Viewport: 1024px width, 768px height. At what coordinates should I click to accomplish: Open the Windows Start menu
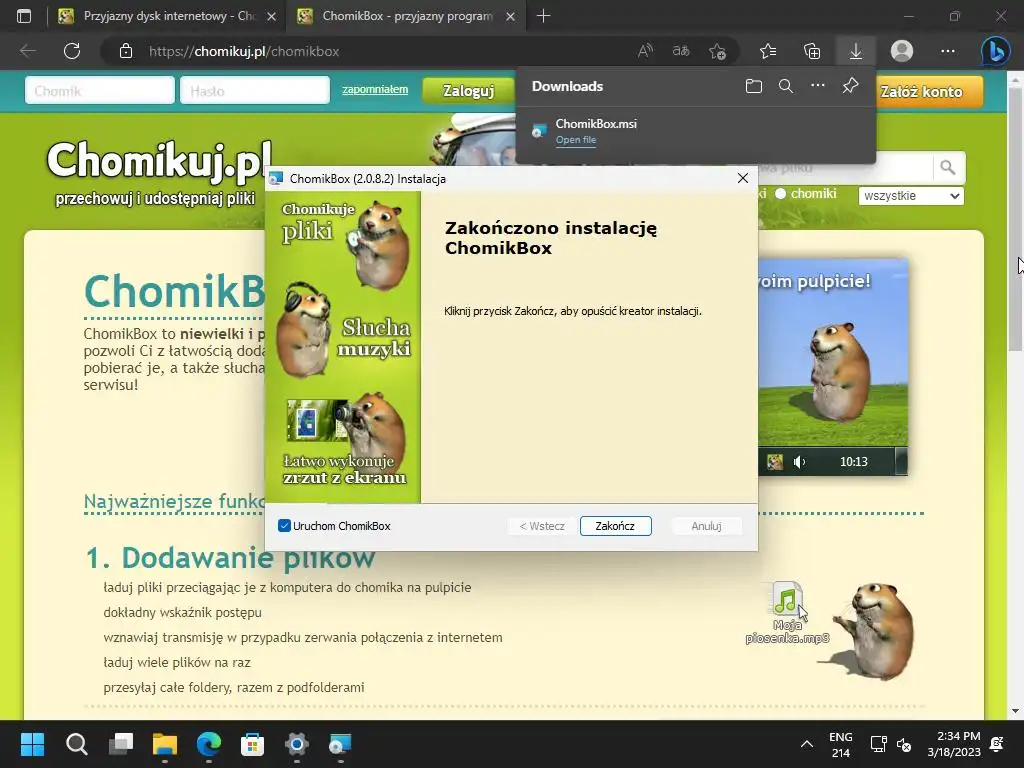[x=32, y=744]
